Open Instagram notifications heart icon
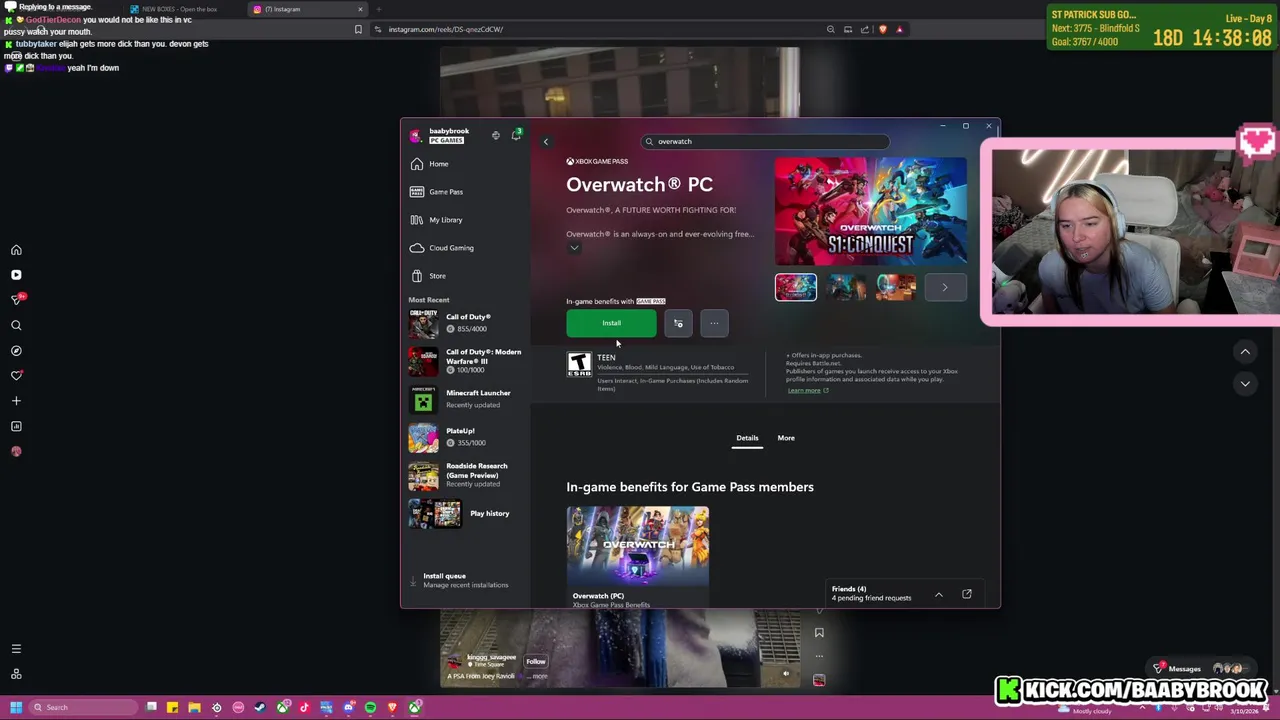 click(16, 376)
